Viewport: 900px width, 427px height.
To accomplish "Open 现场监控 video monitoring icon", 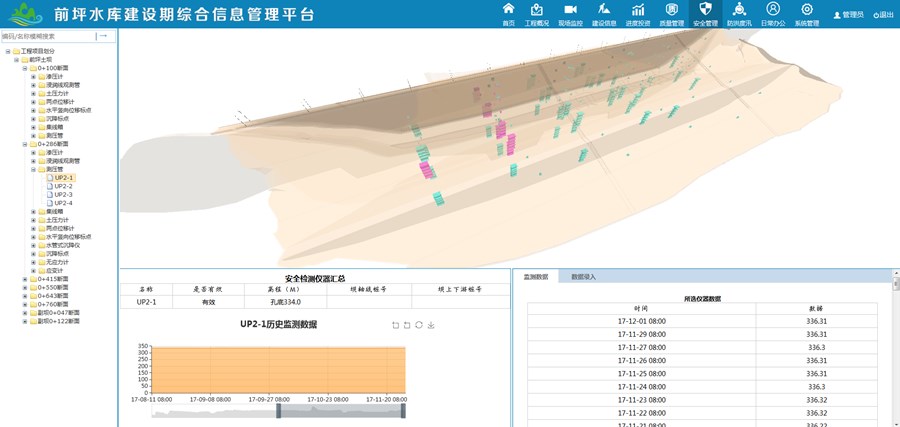I will [x=570, y=13].
